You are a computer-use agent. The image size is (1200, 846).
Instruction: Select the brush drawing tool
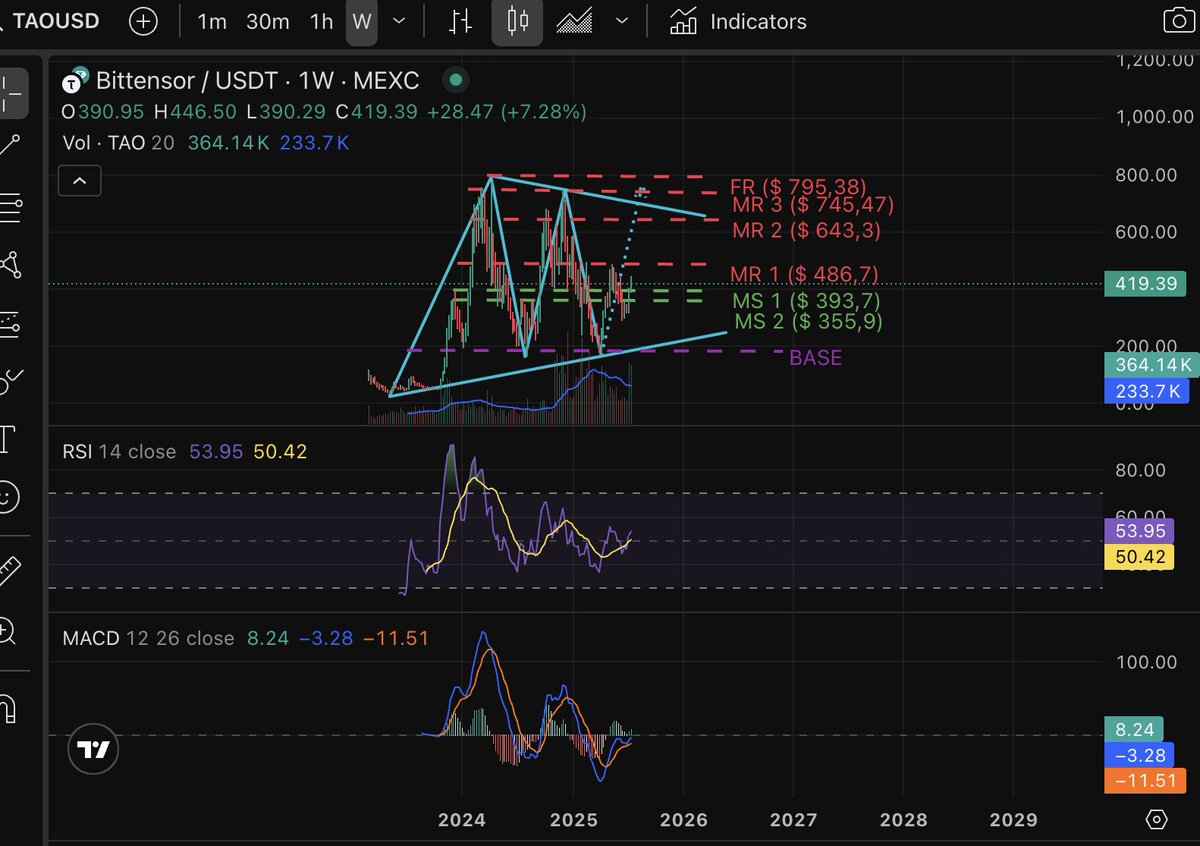[10, 381]
